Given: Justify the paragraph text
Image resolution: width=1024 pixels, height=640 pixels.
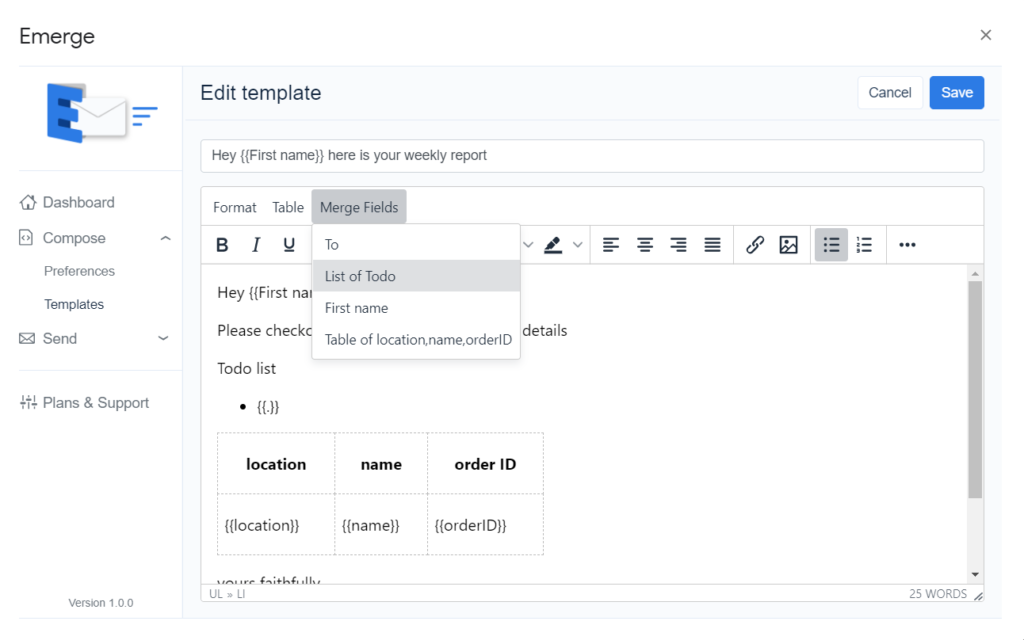Looking at the screenshot, I should point(712,245).
